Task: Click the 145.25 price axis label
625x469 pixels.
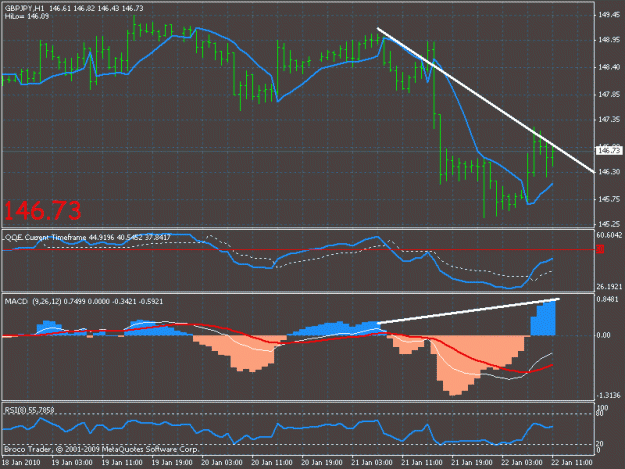Action: [x=609, y=224]
